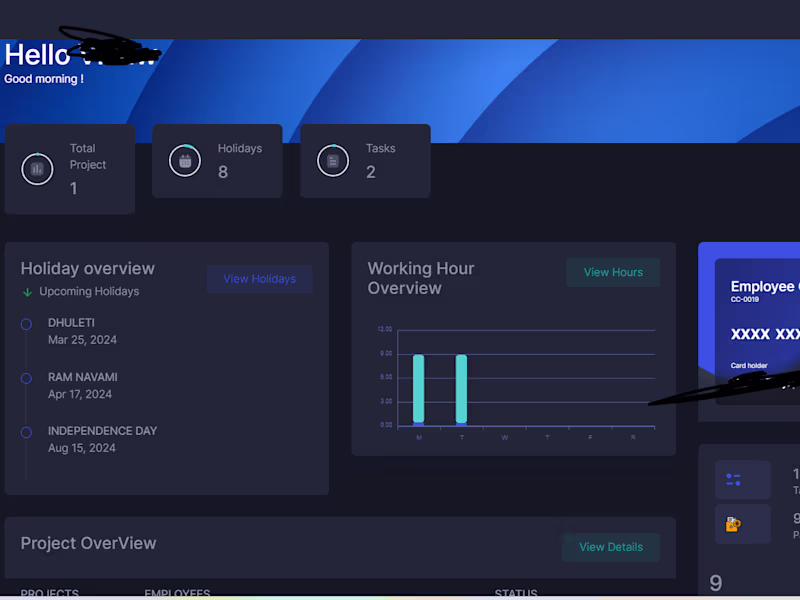Select Monday's bar in the working hour chart

[418, 390]
